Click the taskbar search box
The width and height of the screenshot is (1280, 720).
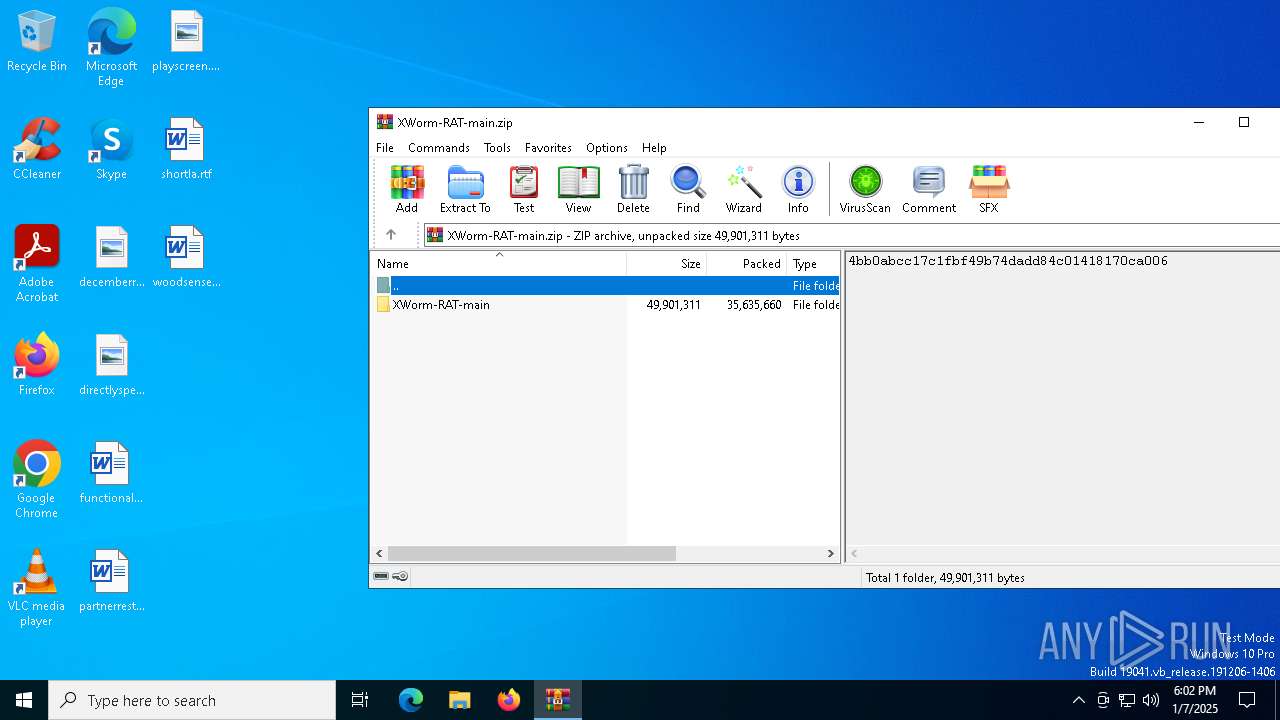coord(192,700)
